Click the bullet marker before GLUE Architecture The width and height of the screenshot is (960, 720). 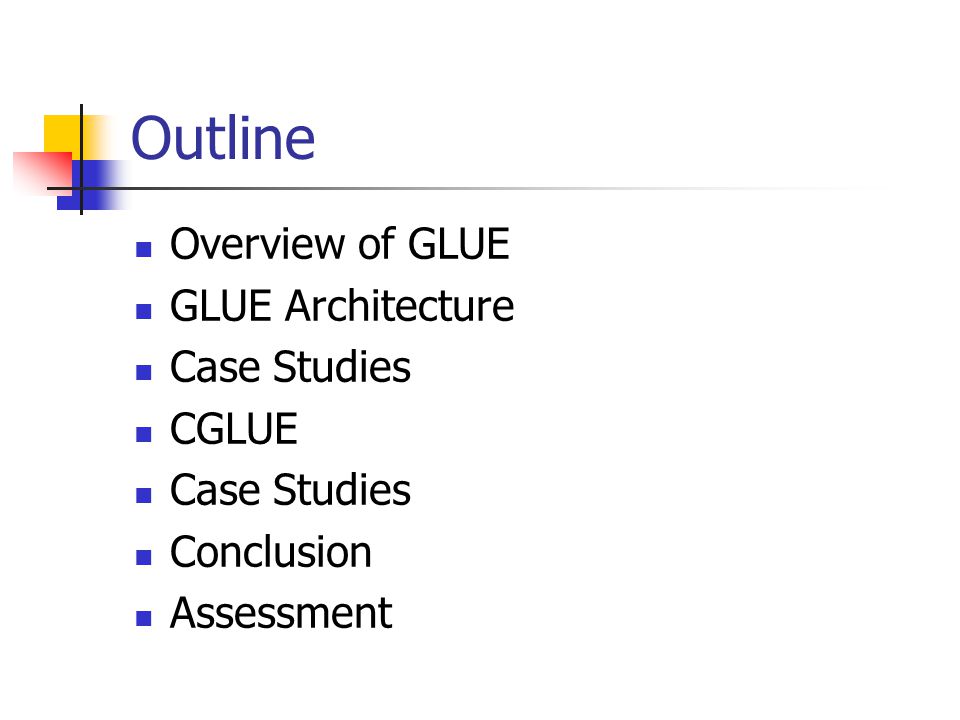click(x=143, y=311)
